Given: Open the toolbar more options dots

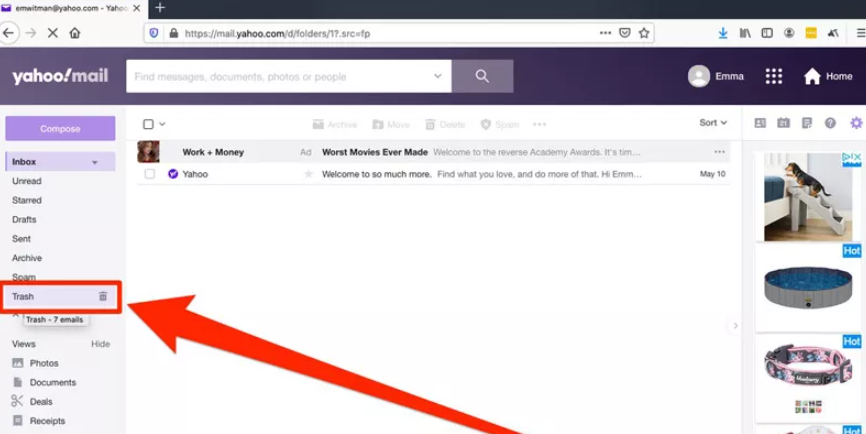Looking at the screenshot, I should [x=540, y=125].
